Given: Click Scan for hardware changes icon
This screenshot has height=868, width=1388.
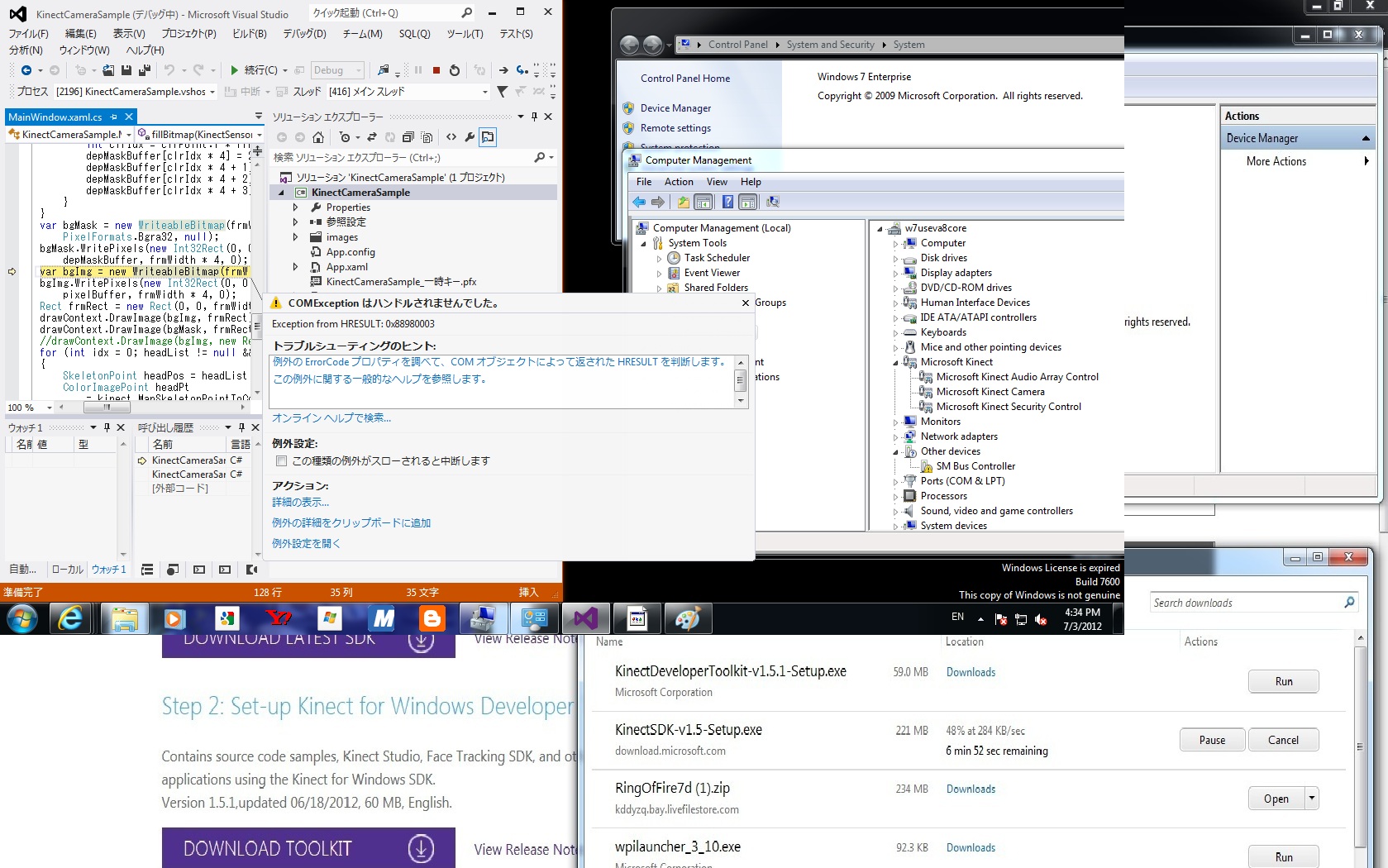Looking at the screenshot, I should pos(773,202).
